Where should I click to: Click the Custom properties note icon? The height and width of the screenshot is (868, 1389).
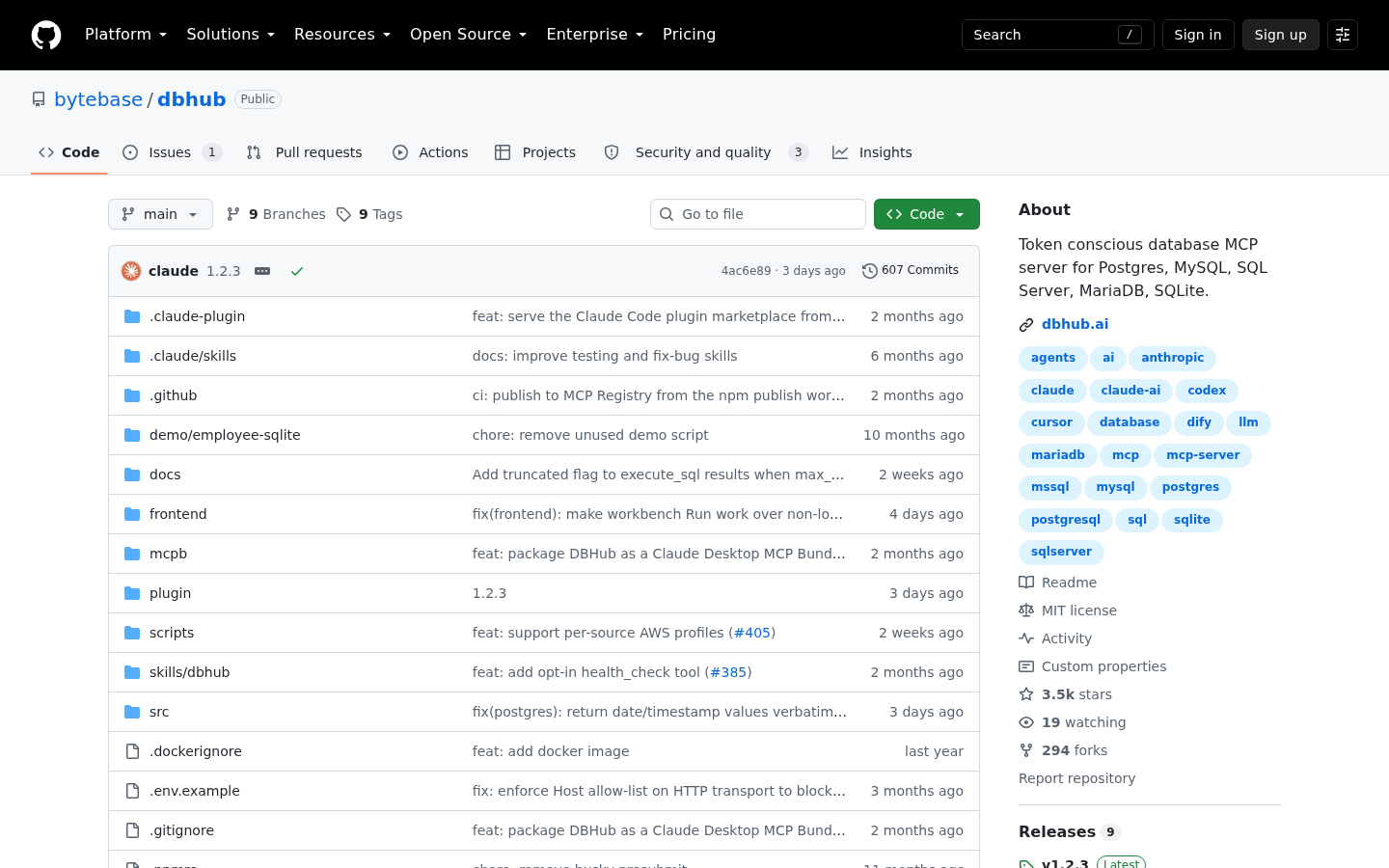1026,666
